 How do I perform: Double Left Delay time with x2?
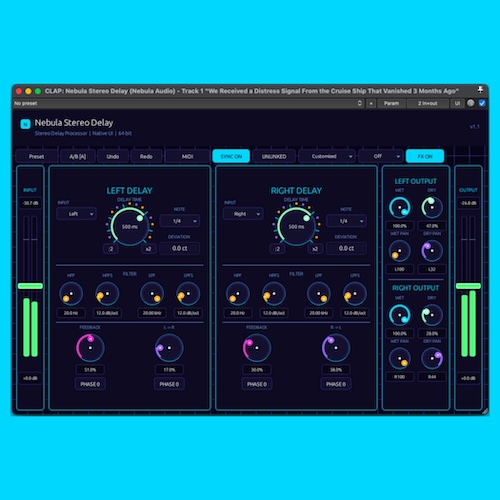click(x=148, y=249)
